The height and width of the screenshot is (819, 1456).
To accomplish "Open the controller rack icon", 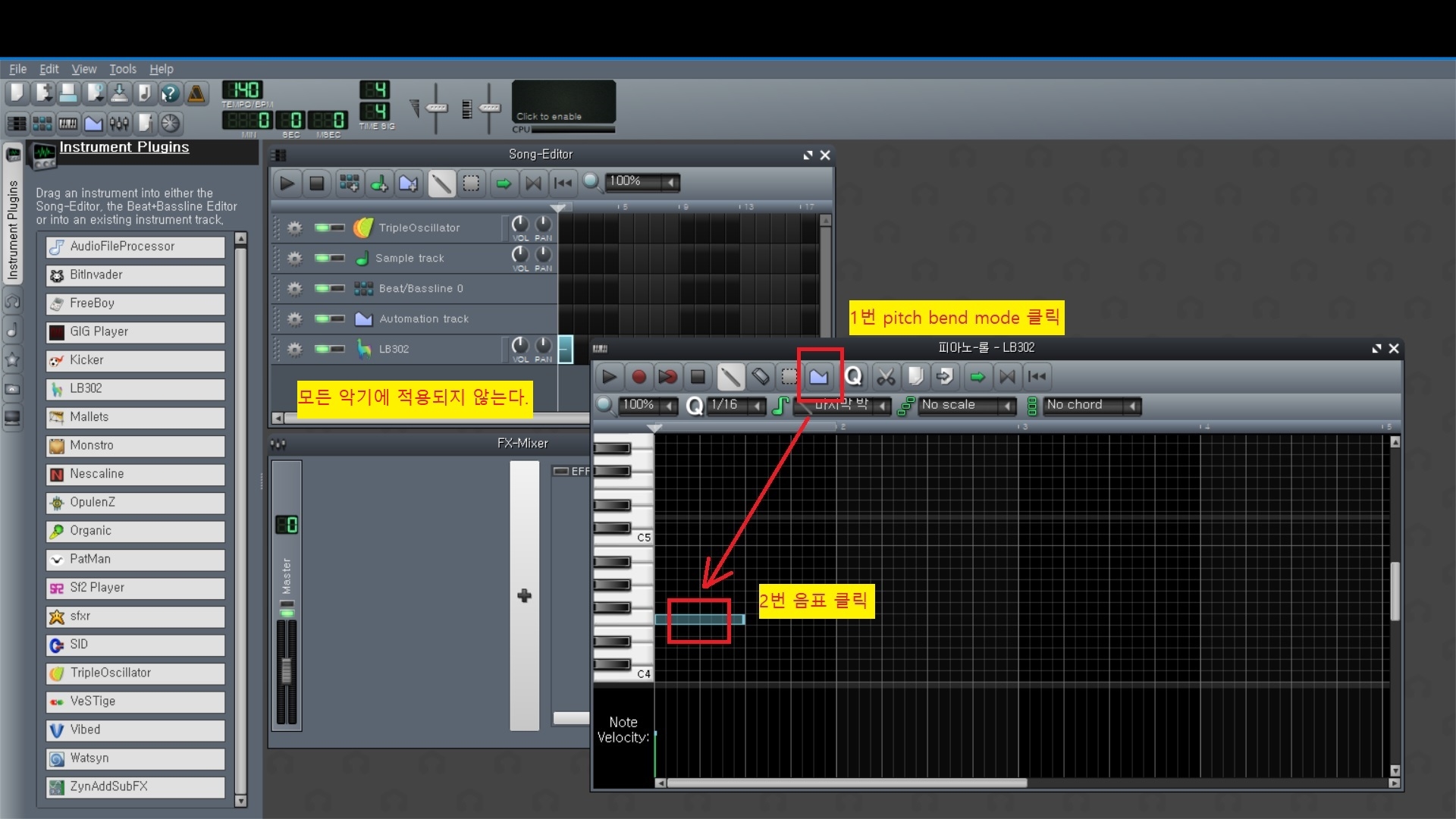I will coord(171,123).
